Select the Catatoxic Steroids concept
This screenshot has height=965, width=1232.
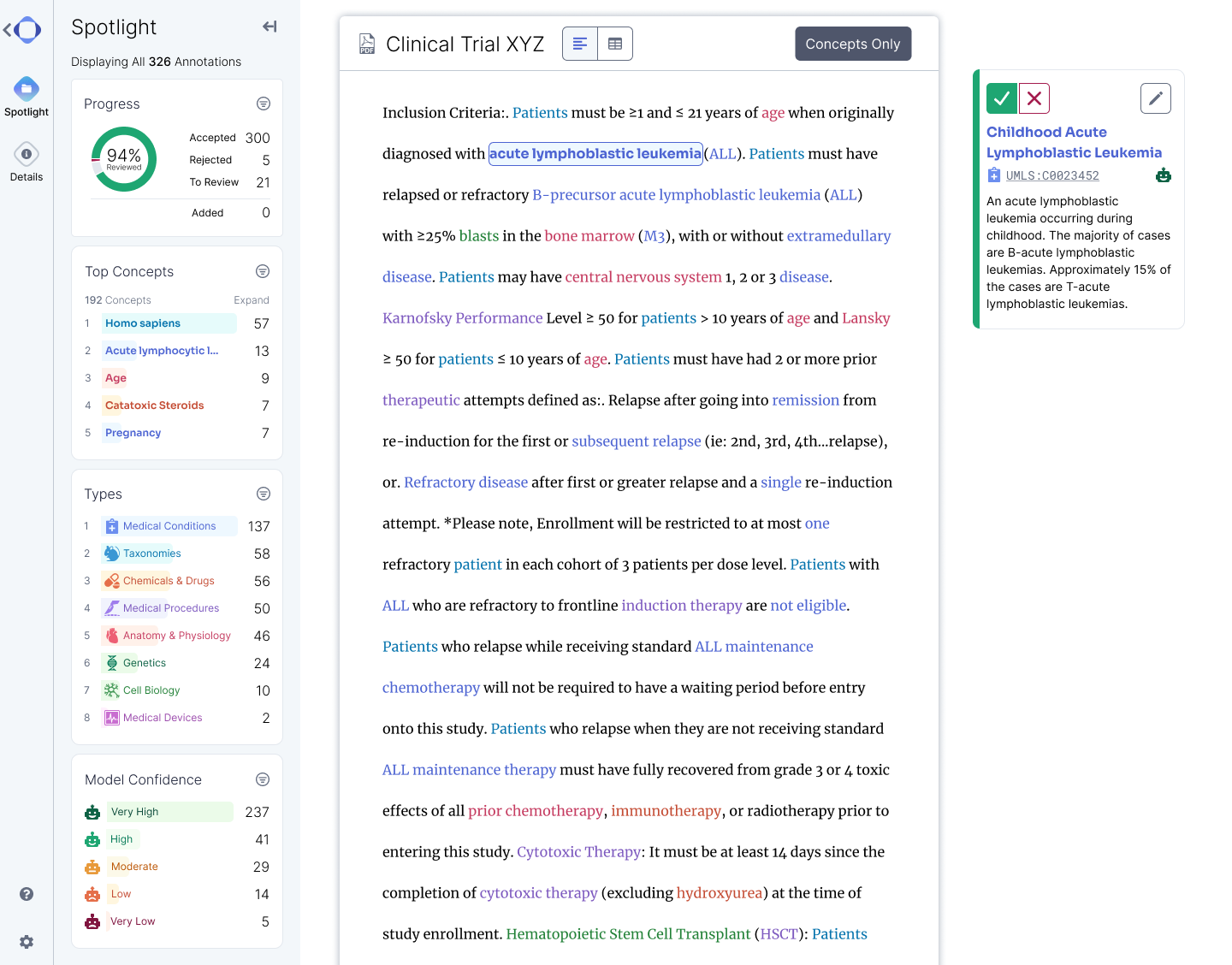(155, 406)
